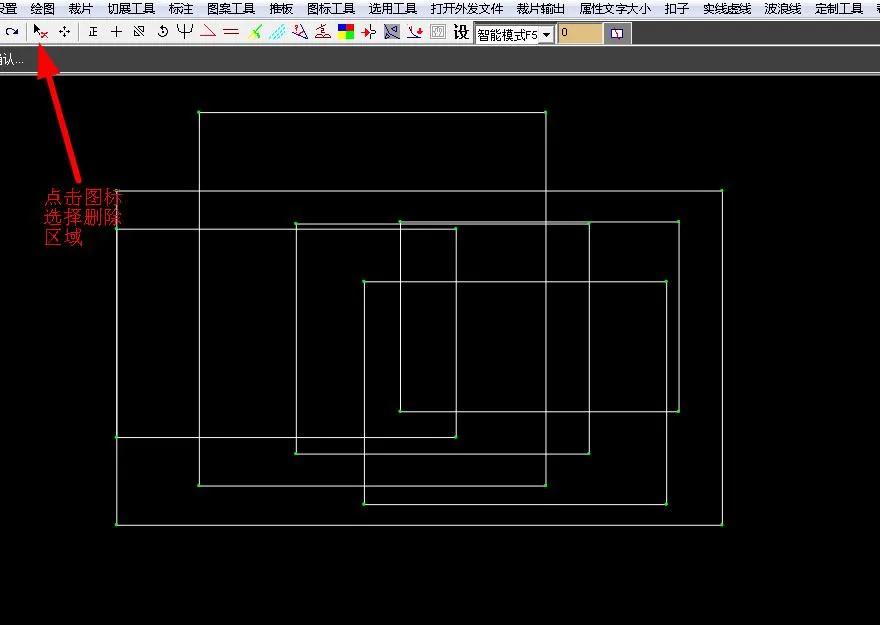Open the 扣子 menu
880x625 pixels.
coord(677,8)
